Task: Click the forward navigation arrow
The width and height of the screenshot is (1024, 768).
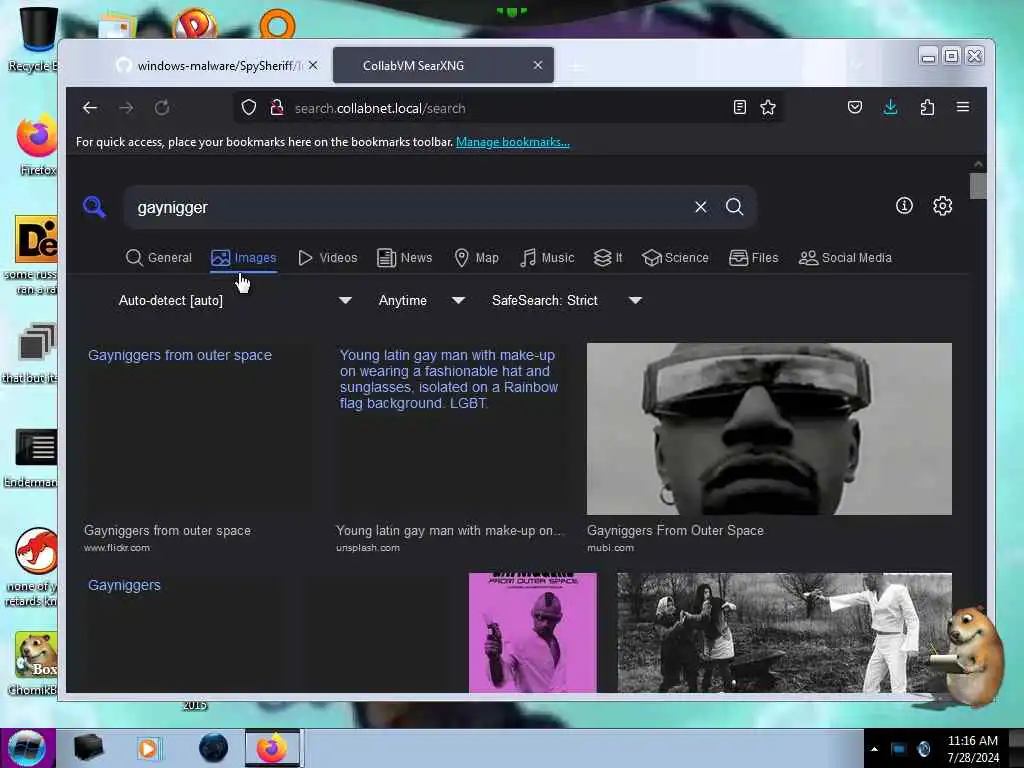Action: coord(126,108)
